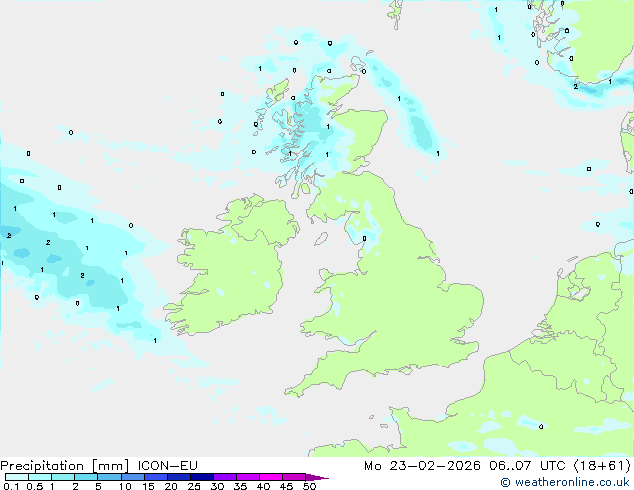The width and height of the screenshot is (634, 490).
Task: Click the '0.5' legend scale label
Action: pos(34,486)
